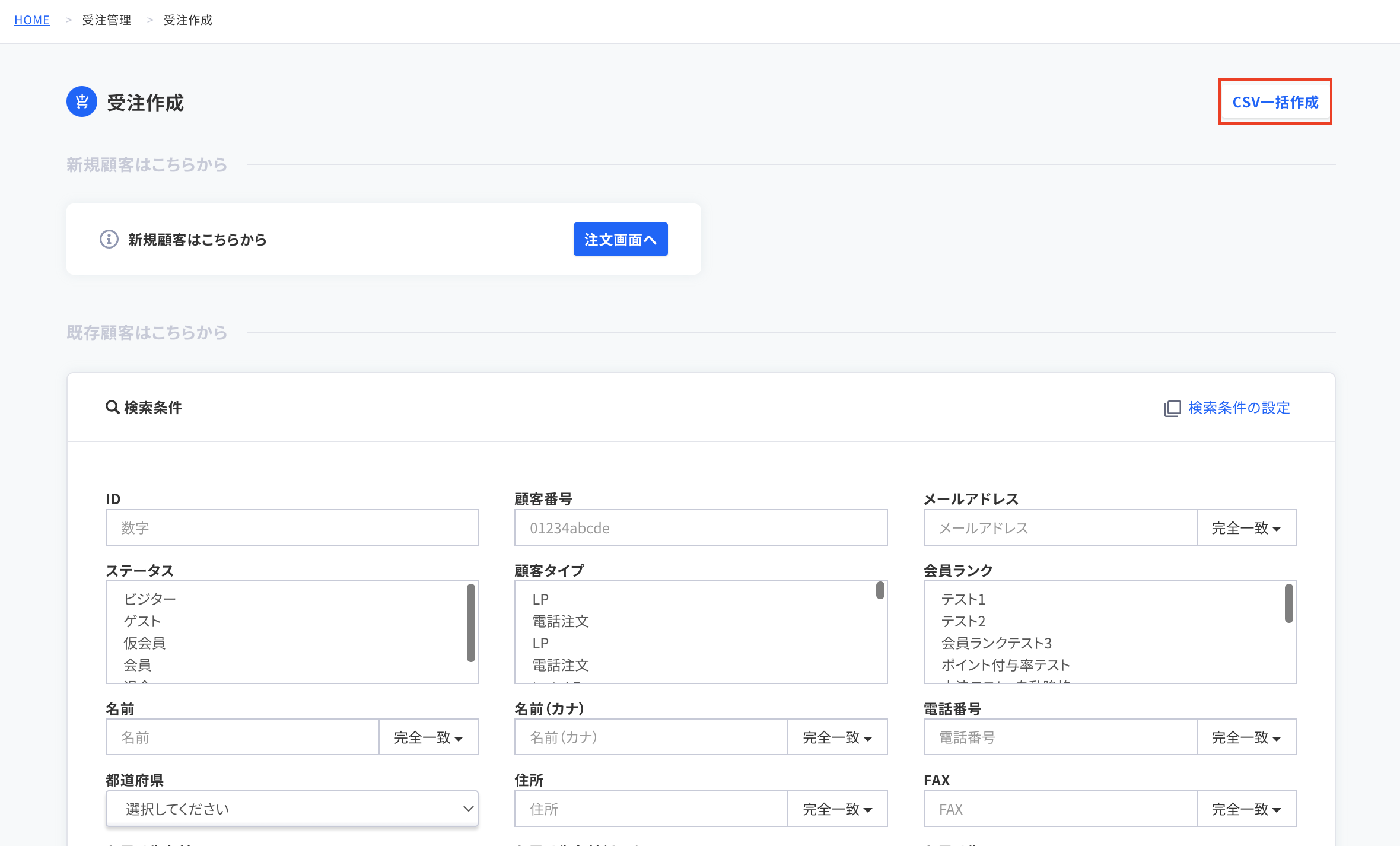The image size is (1400, 846).
Task: Click the info icon beside 新規顧客はこちらから
Action: pos(109,239)
